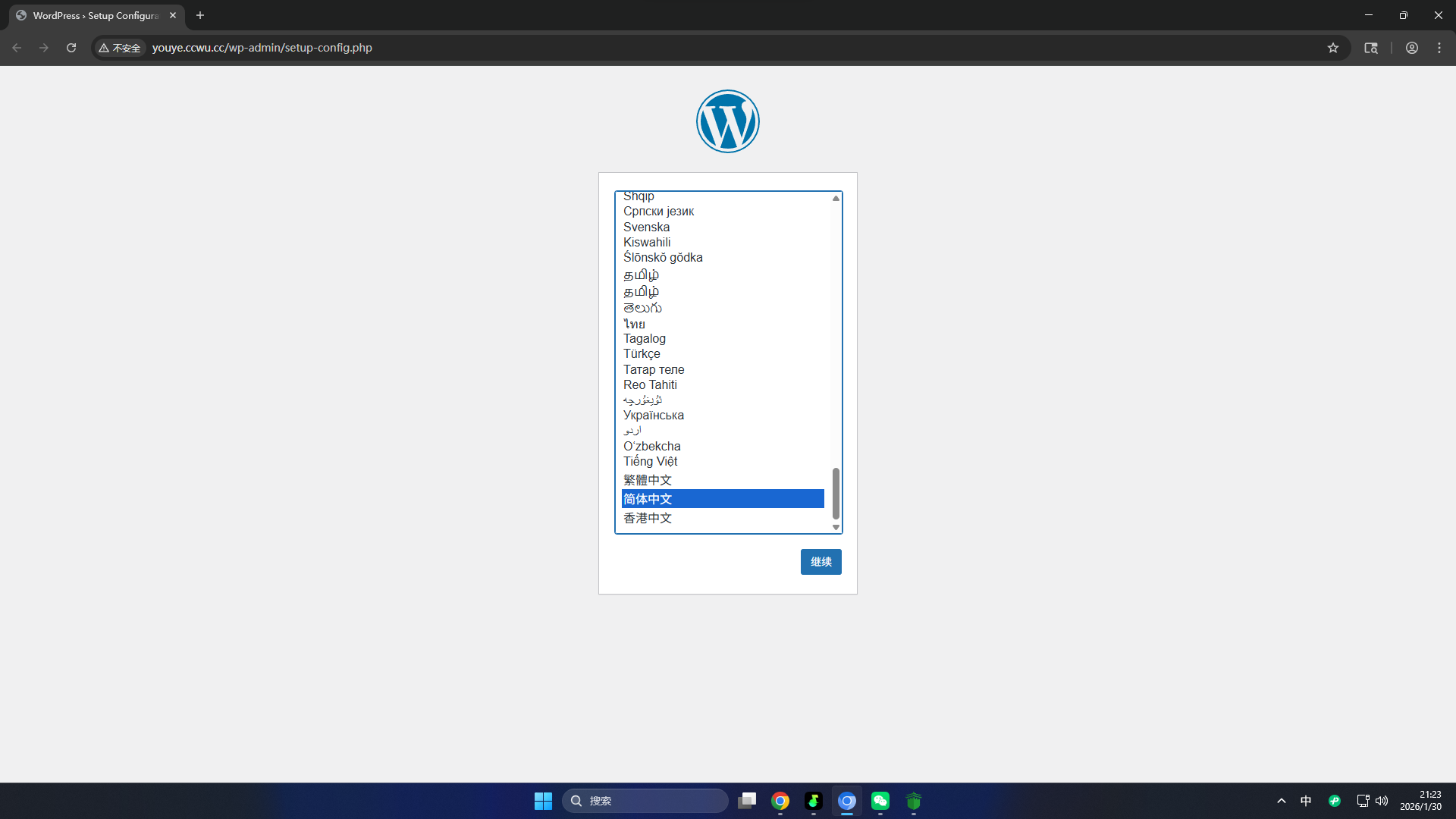Select 繁體中文 in the language list
This screenshot has width=1456, height=819.
648,480
